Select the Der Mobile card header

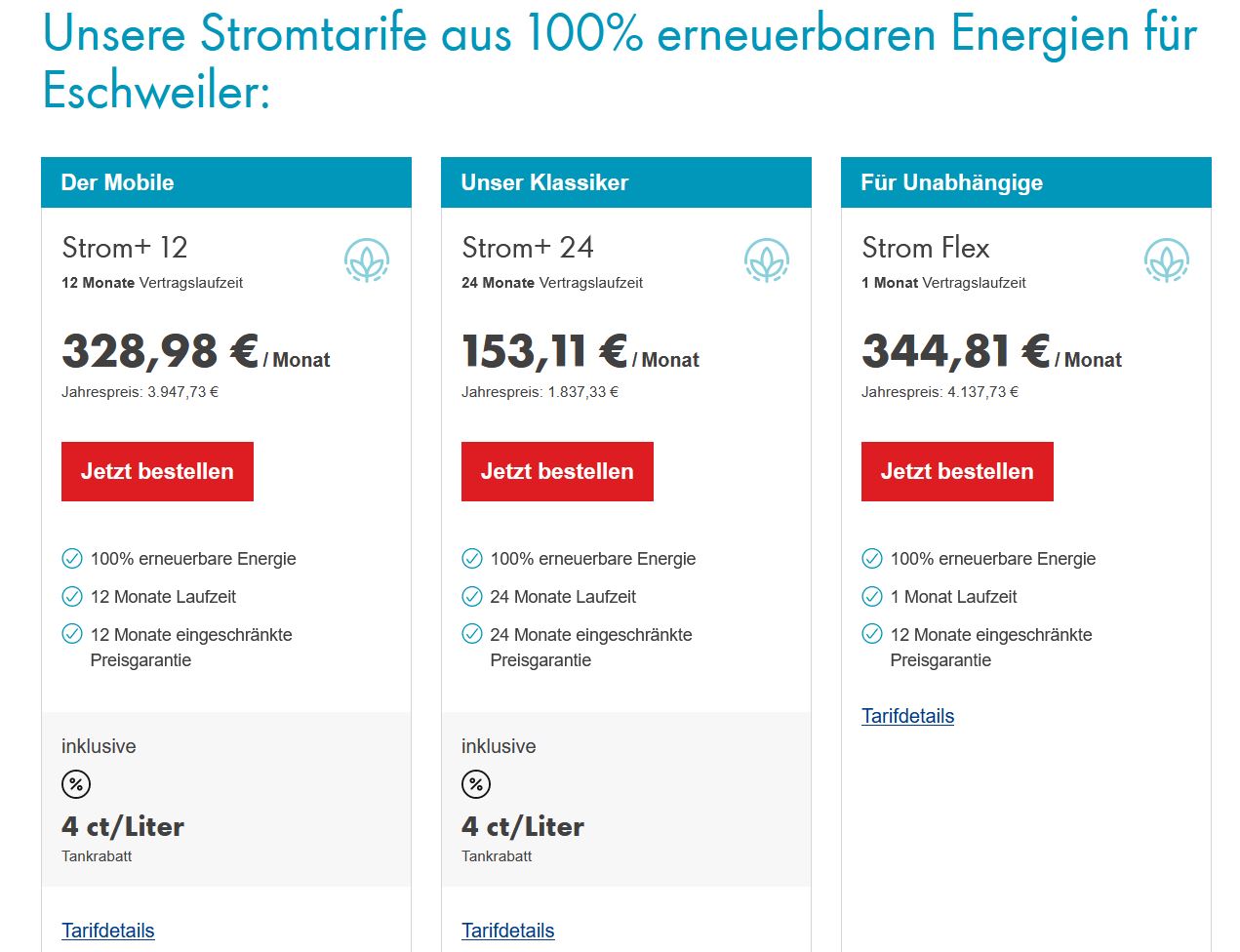[226, 182]
